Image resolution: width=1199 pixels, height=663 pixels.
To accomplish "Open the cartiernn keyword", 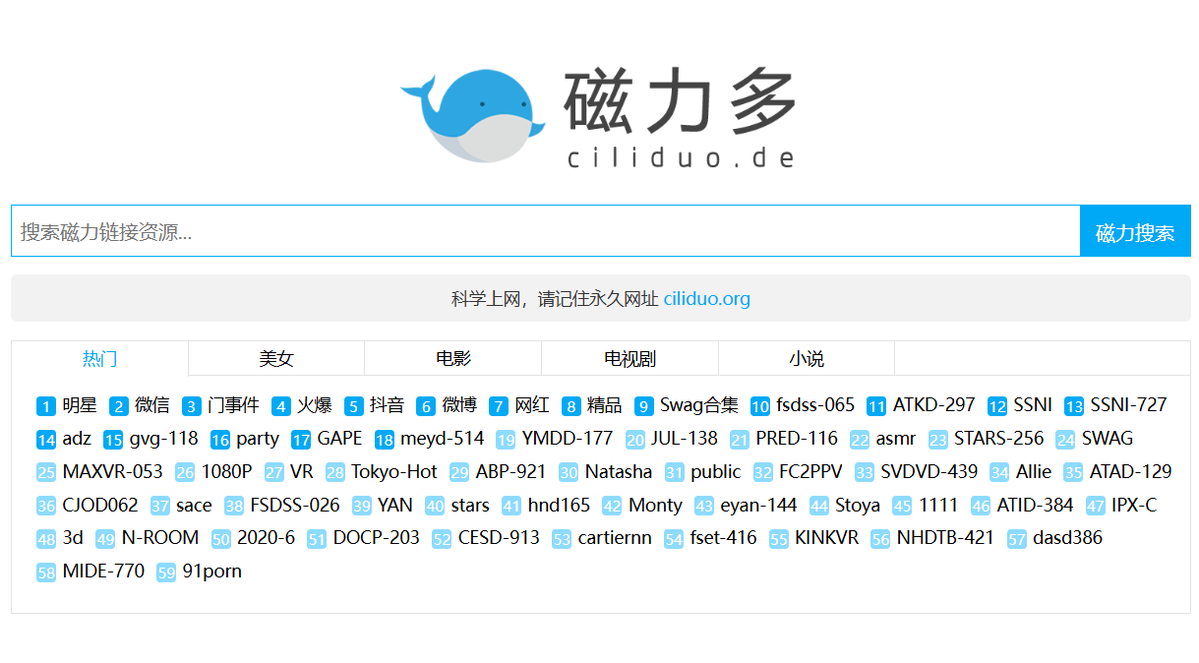I will (615, 538).
